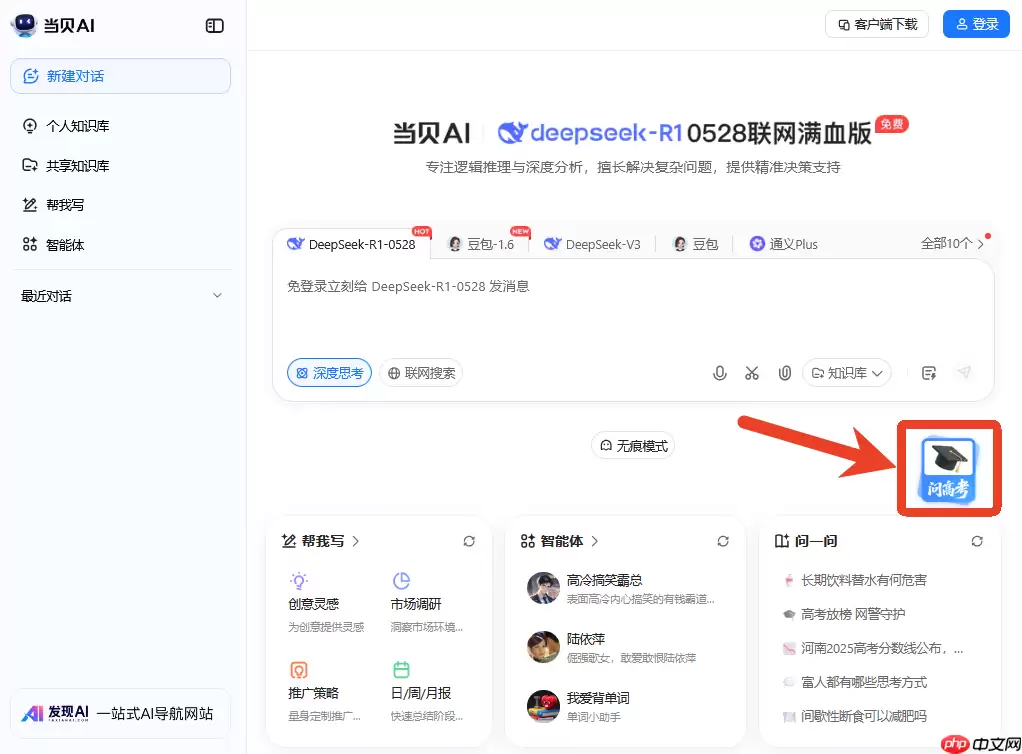Viewport: 1022px width, 754px height.
Task: Open the prompt template icon beside send
Action: [x=929, y=372]
